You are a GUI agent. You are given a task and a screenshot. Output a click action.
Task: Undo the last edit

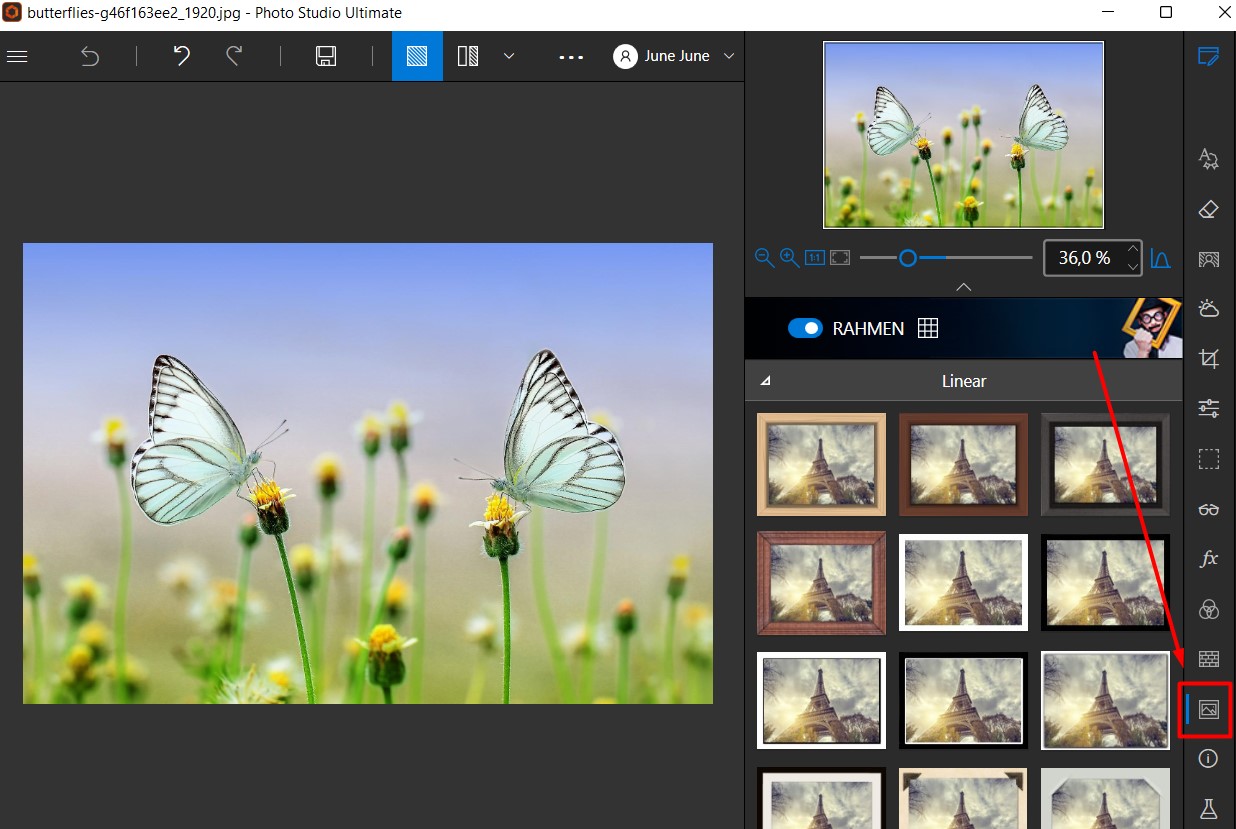point(181,56)
